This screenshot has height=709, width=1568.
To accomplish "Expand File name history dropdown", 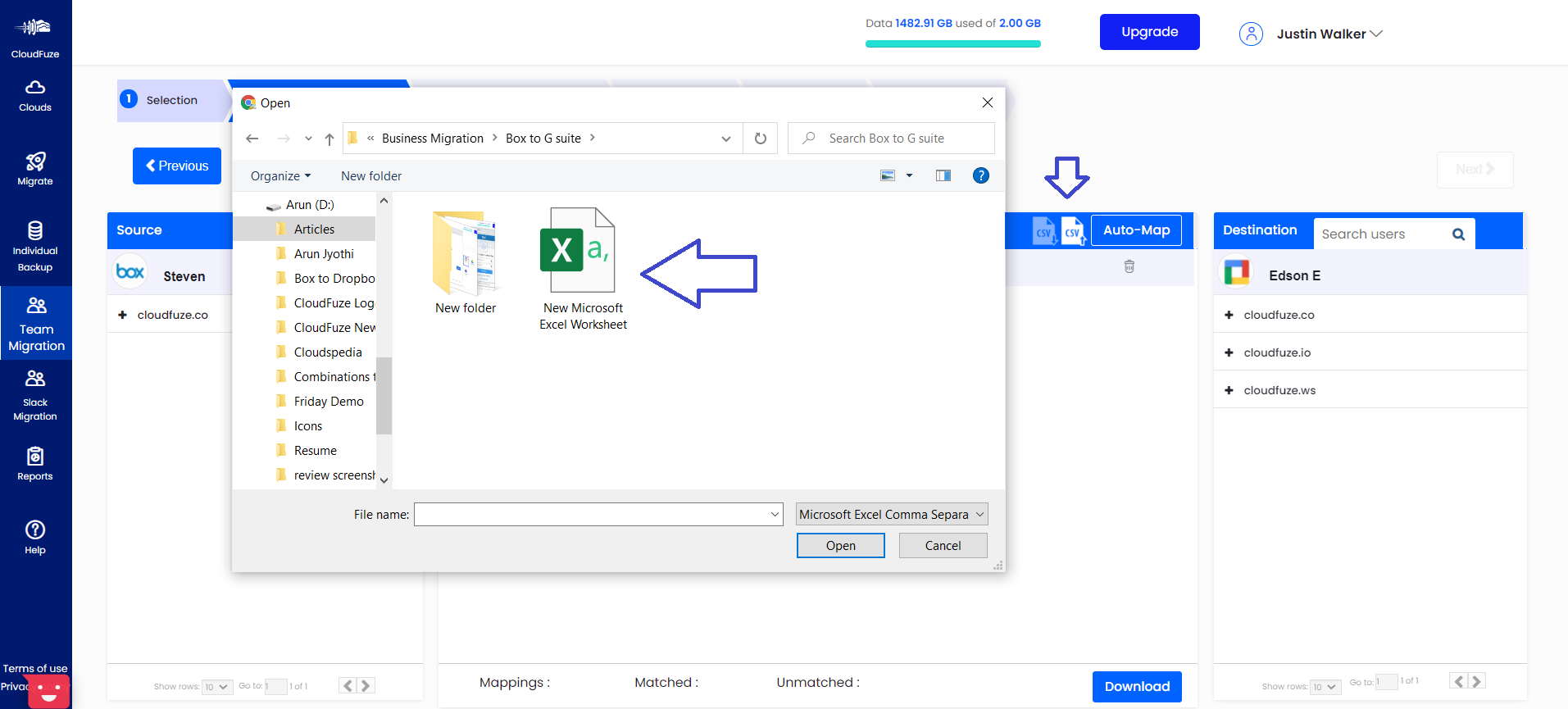I will [x=775, y=515].
